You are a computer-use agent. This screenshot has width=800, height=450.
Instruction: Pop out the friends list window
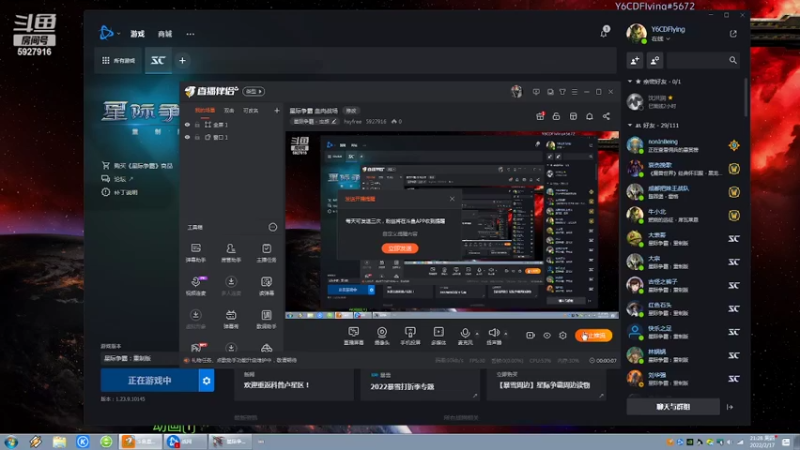click(x=733, y=34)
